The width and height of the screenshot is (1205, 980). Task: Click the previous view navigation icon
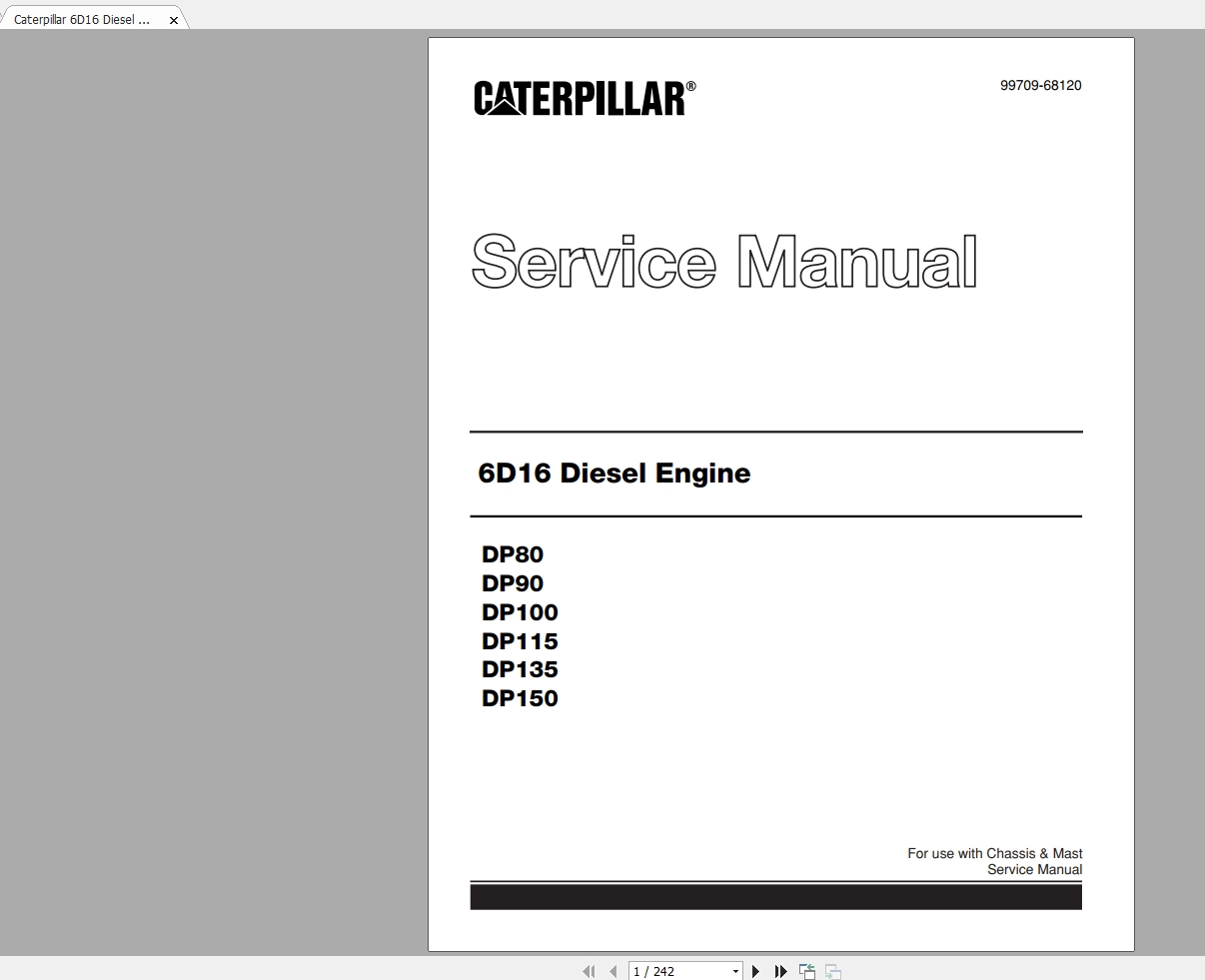point(806,970)
